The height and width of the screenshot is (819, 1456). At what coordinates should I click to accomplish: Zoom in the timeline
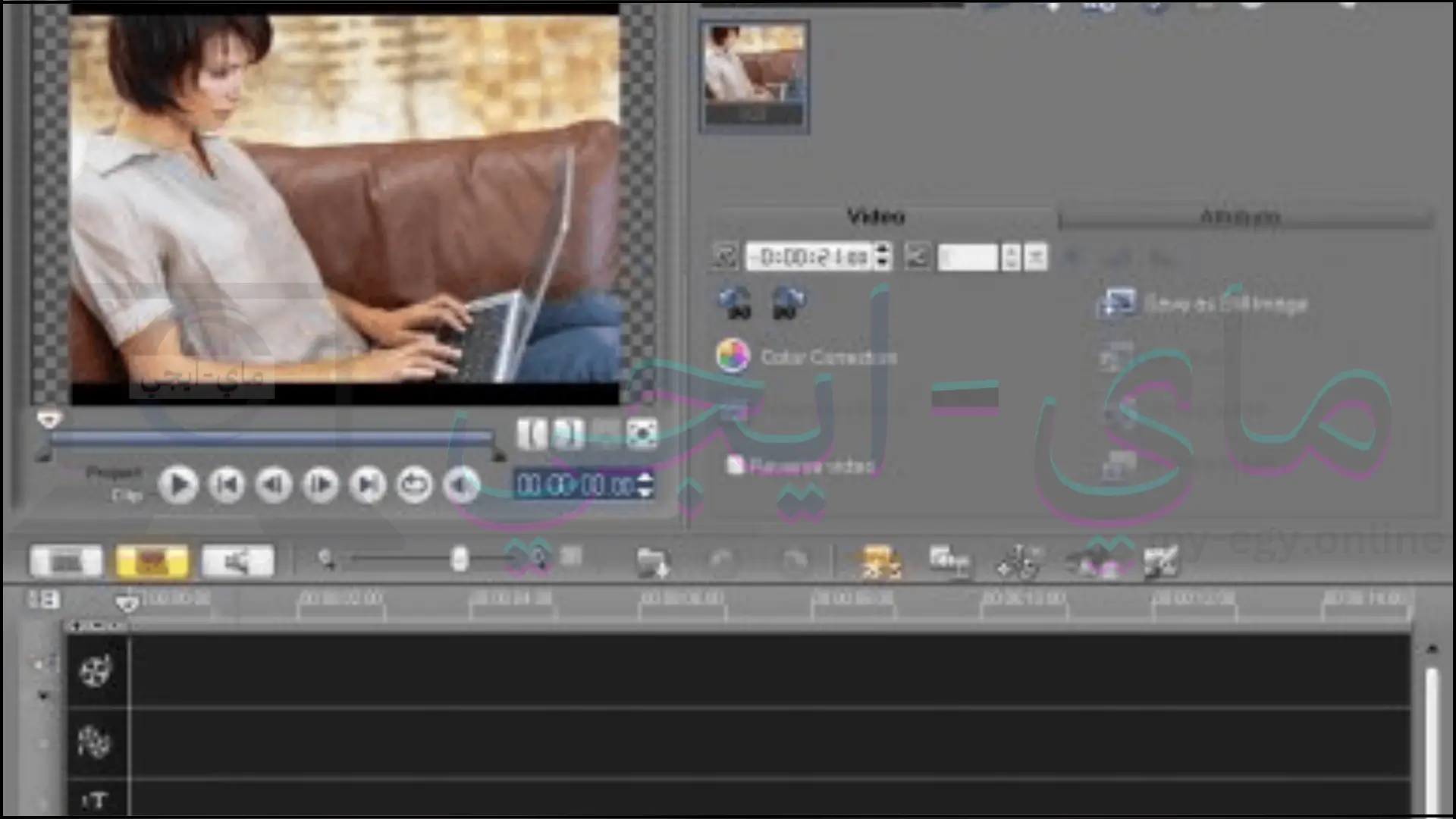[x=538, y=560]
